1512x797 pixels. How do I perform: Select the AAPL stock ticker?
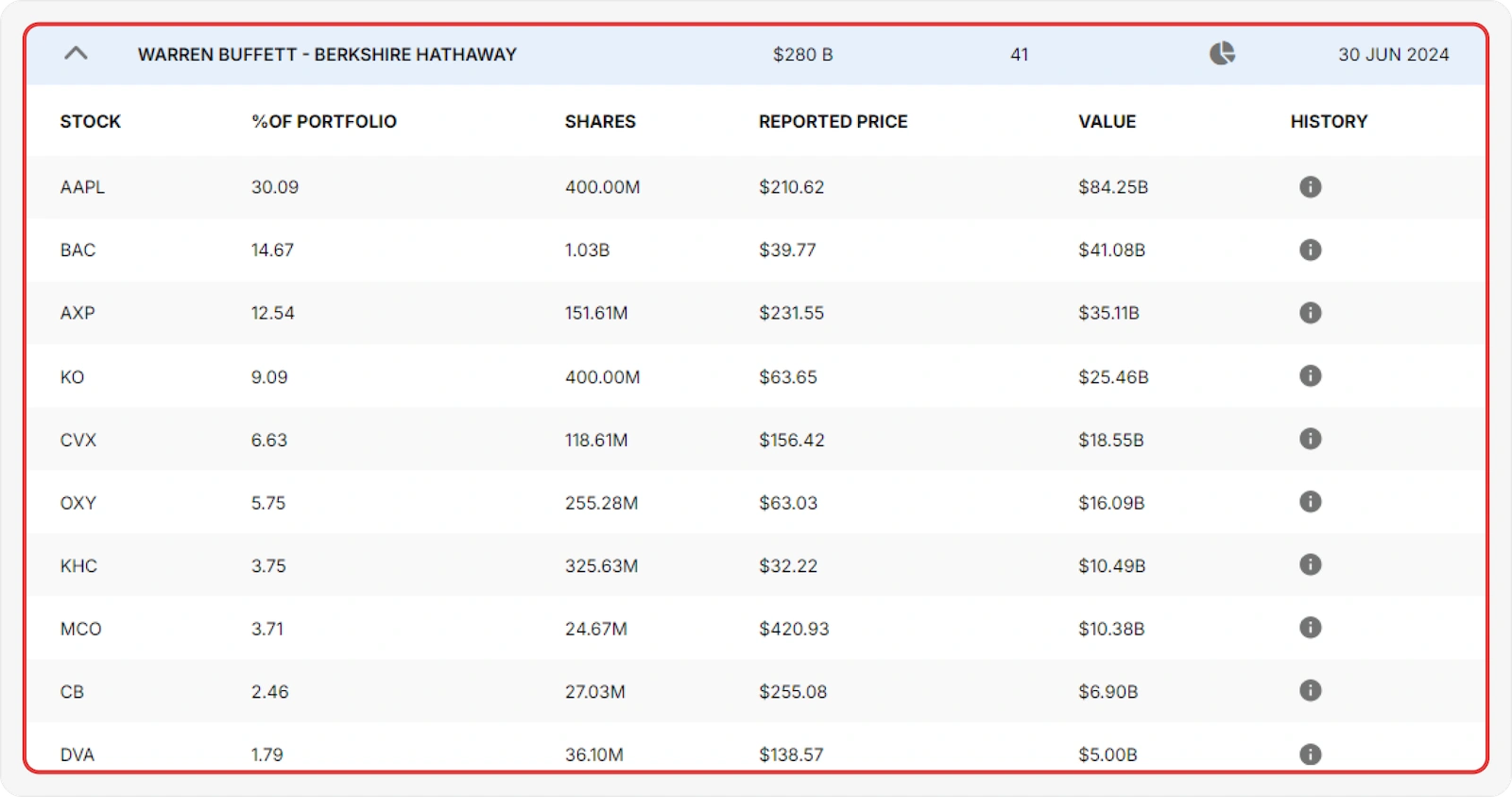point(82,187)
